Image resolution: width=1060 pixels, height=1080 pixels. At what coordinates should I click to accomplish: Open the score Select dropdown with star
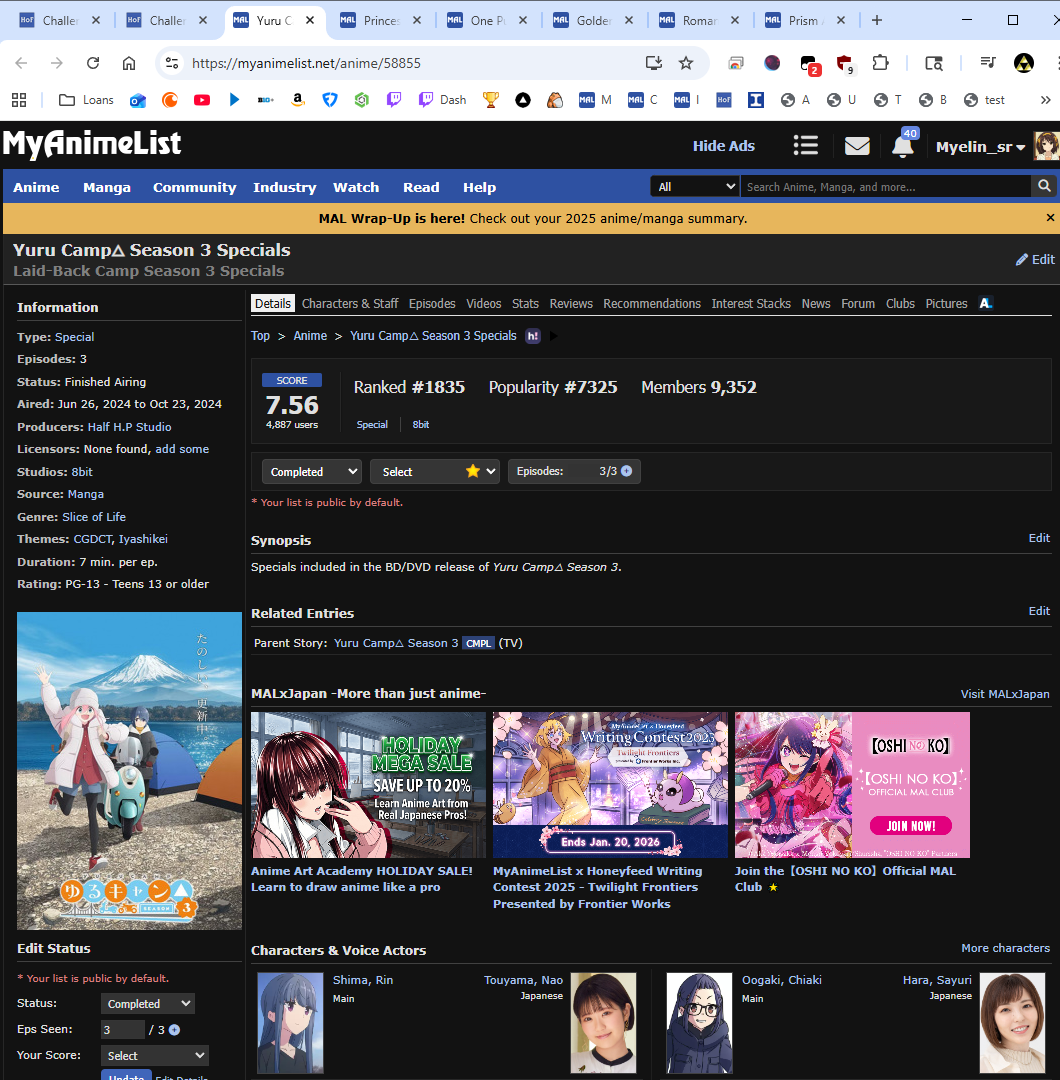435,472
